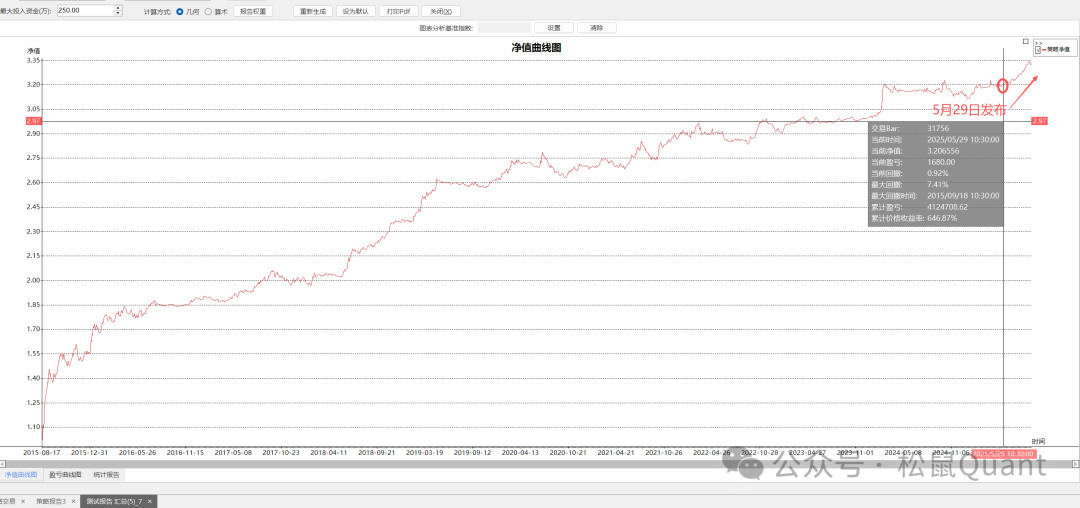
Task: Click the 设为默认 button
Action: point(355,11)
